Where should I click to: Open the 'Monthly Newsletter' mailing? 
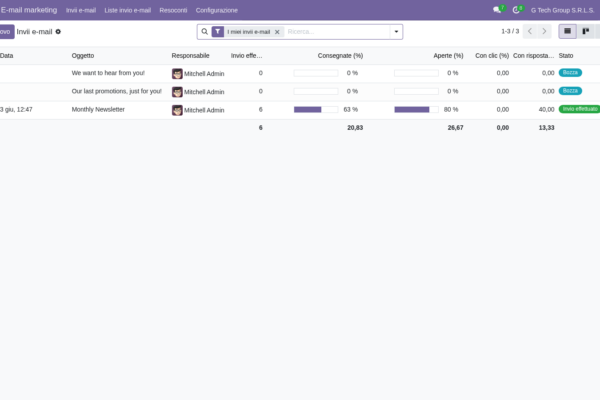coord(98,109)
